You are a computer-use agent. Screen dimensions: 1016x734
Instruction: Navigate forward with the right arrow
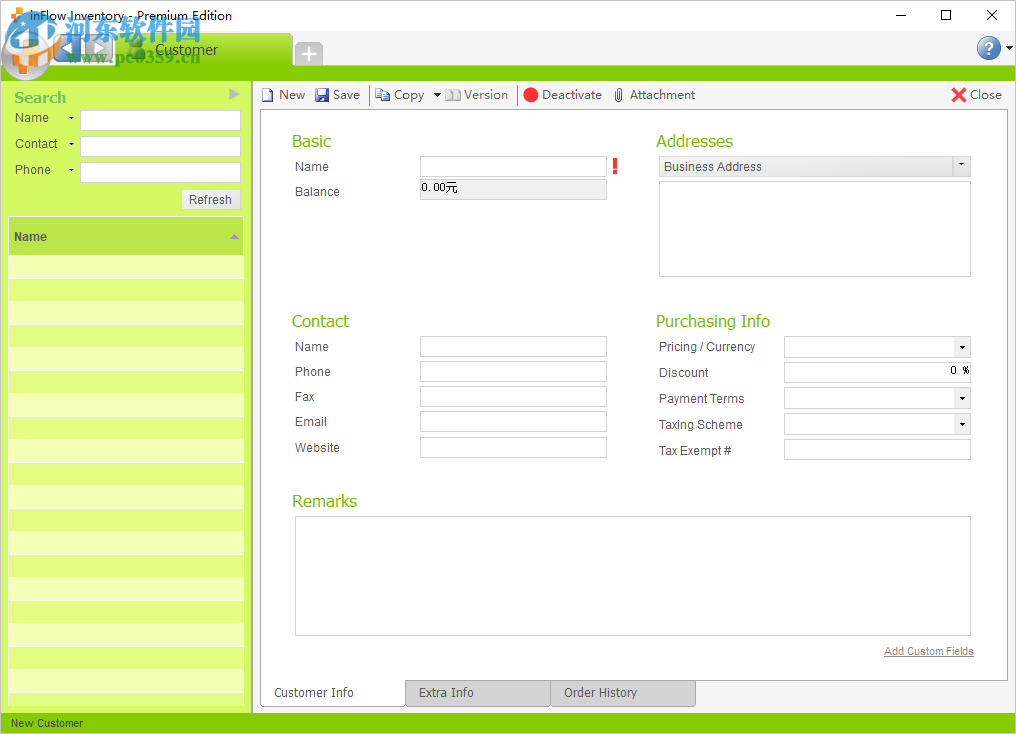[98, 49]
